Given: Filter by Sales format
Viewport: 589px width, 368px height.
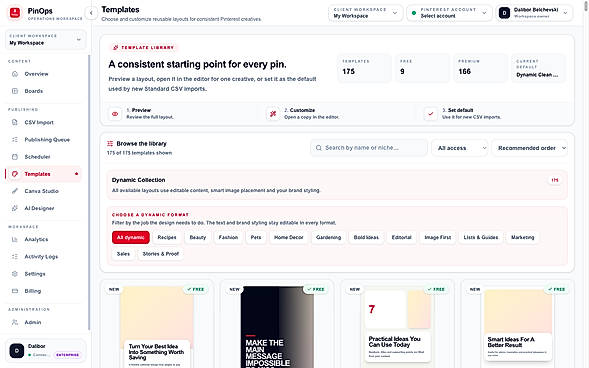Looking at the screenshot, I should (123, 254).
